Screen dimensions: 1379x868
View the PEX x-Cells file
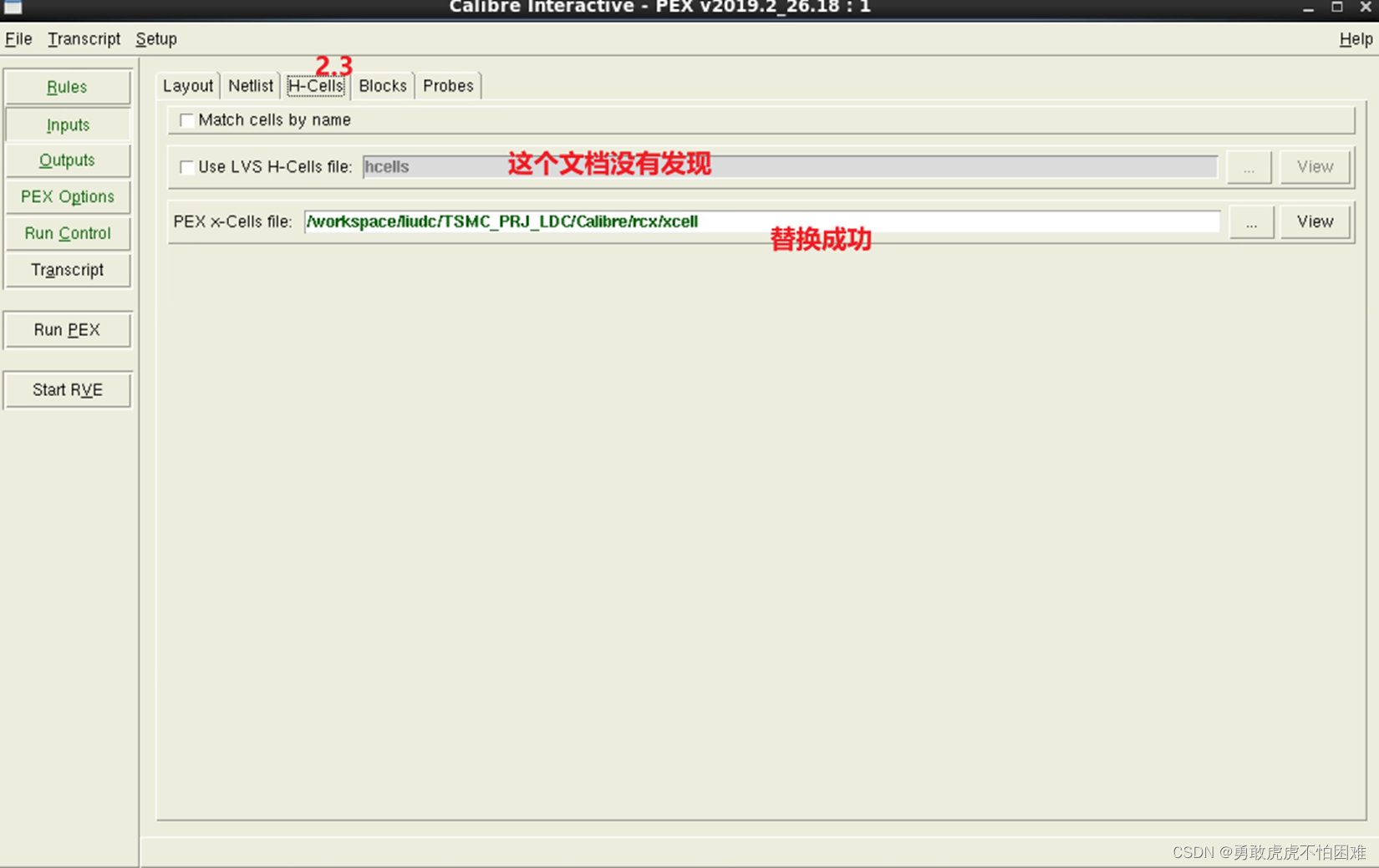point(1315,221)
